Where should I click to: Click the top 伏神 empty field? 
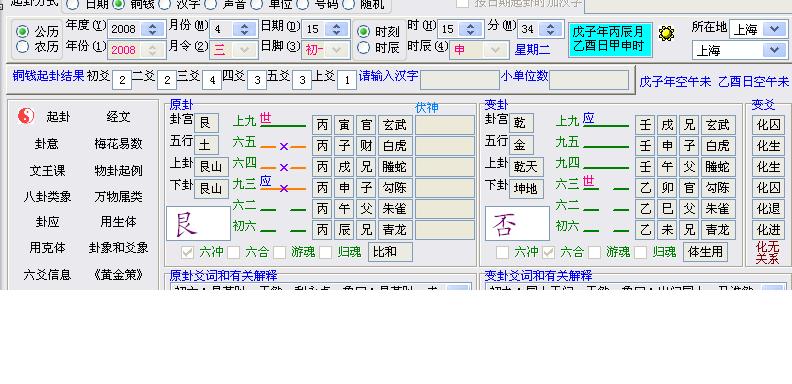445,125
